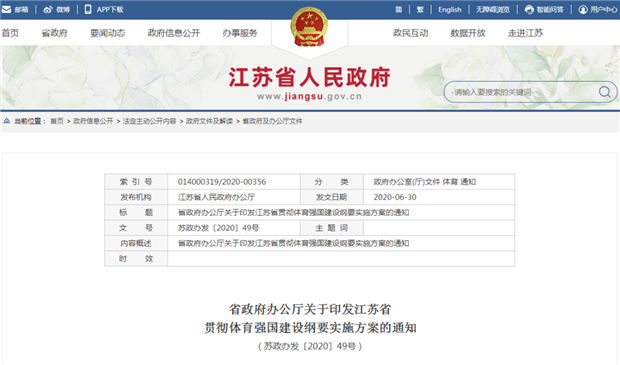The width and height of the screenshot is (620, 365).
Task: Go to the 办事服务 menu
Action: click(240, 33)
